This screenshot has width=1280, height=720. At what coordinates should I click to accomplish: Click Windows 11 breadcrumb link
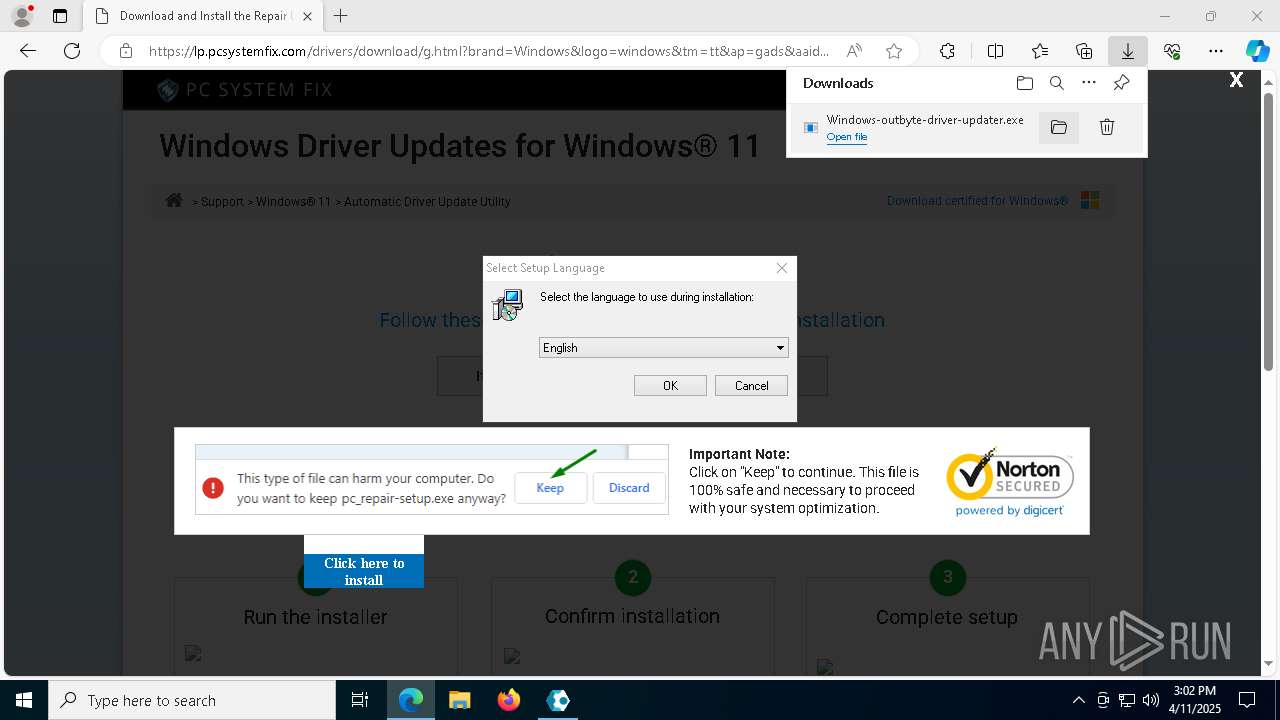pos(293,201)
